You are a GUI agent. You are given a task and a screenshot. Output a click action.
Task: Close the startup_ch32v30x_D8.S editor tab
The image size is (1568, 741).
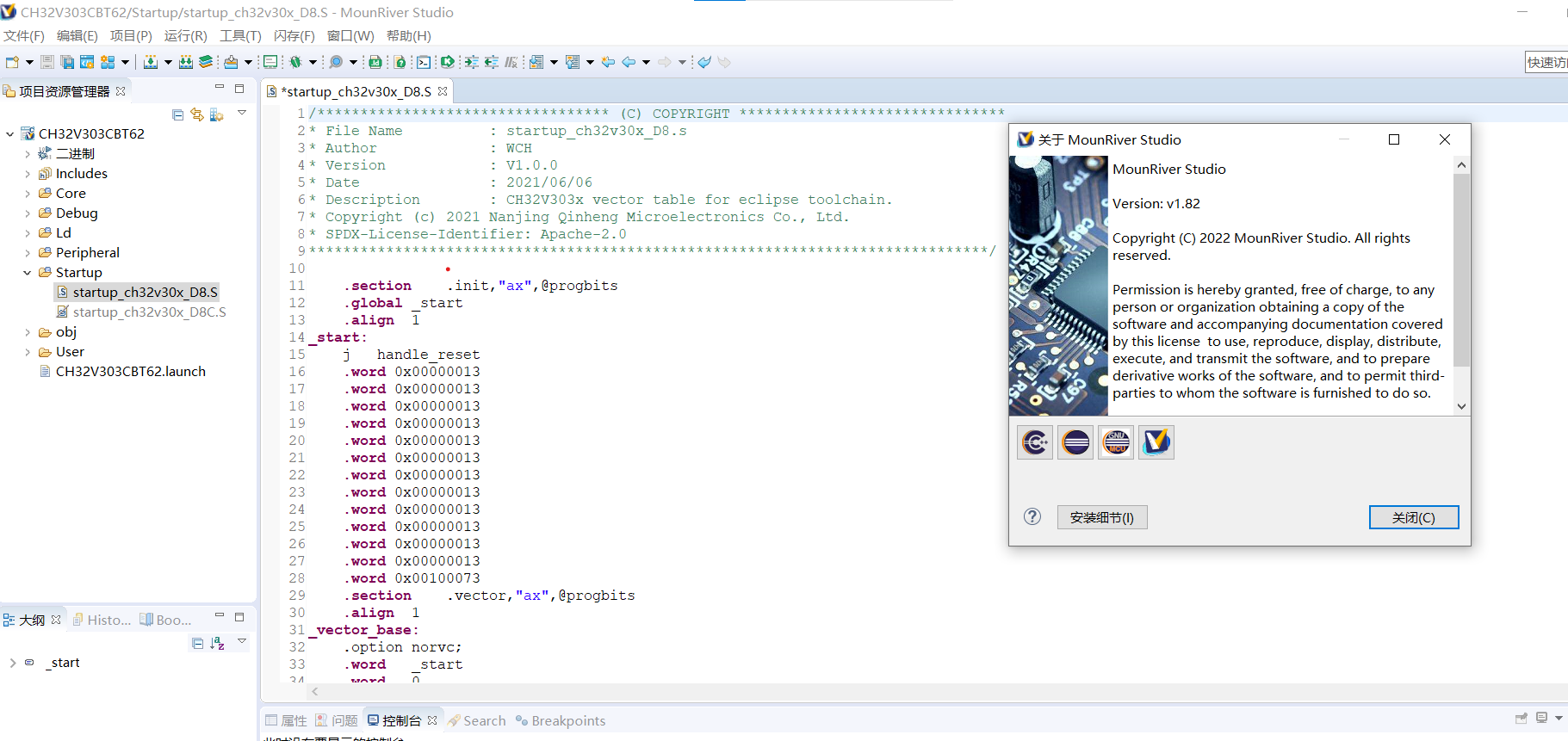pyautogui.click(x=443, y=91)
